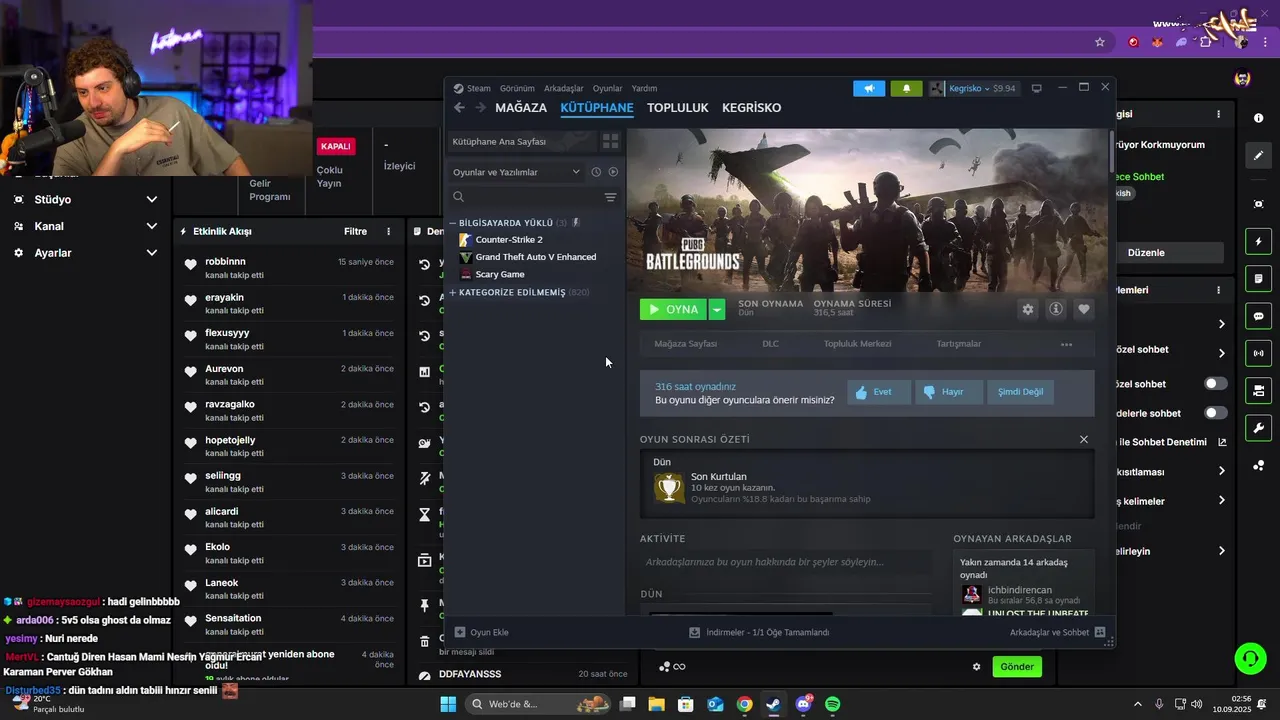Click Steam's announcements megaphone icon

click(869, 88)
